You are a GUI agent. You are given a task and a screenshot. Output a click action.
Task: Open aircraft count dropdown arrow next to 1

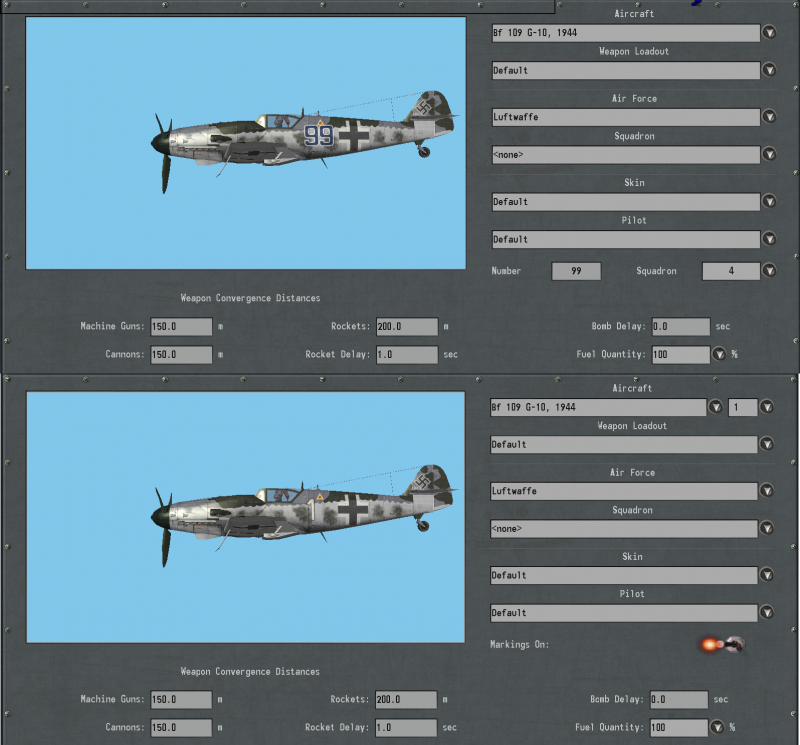tap(767, 407)
